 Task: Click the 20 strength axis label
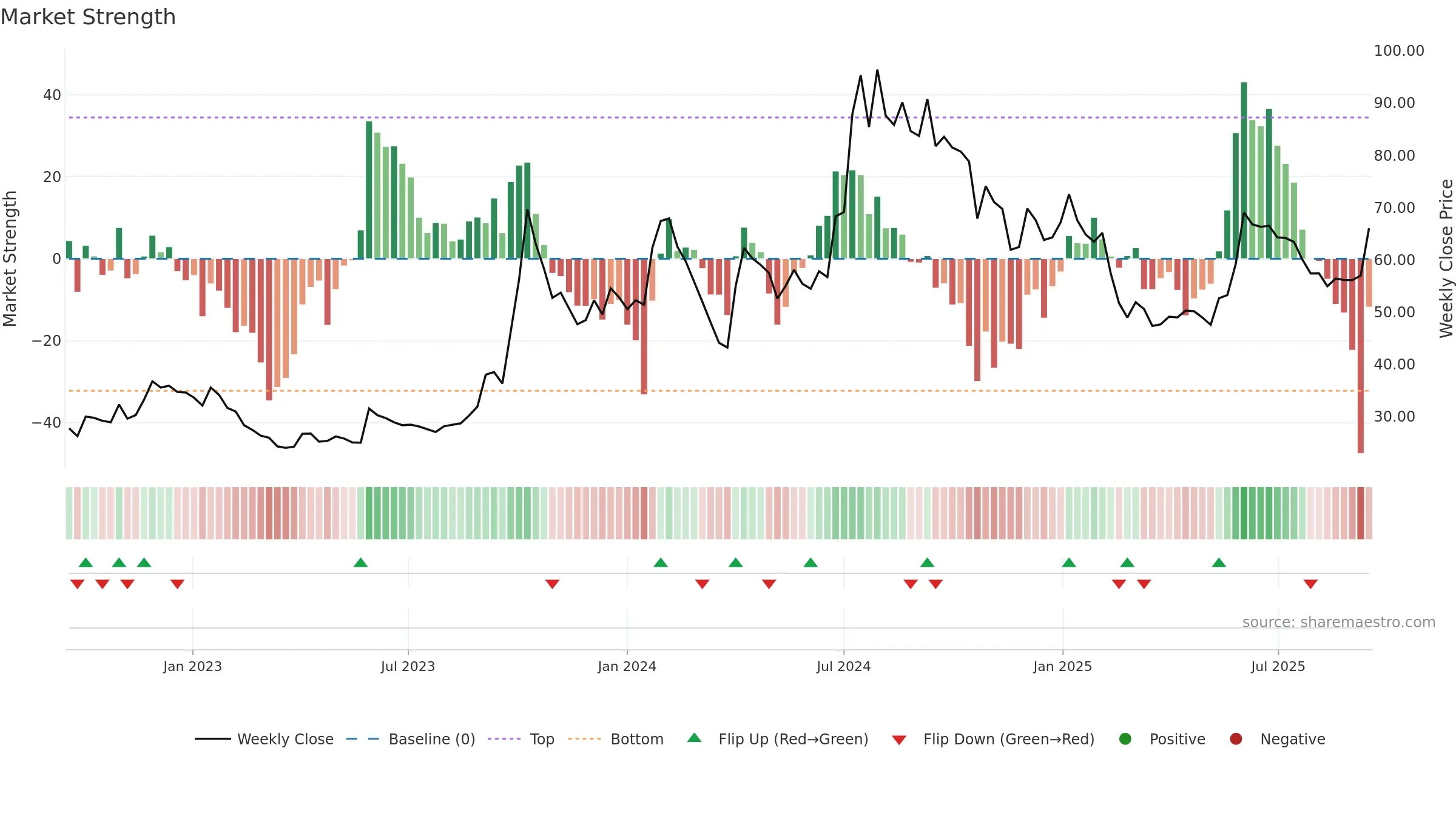point(52,177)
